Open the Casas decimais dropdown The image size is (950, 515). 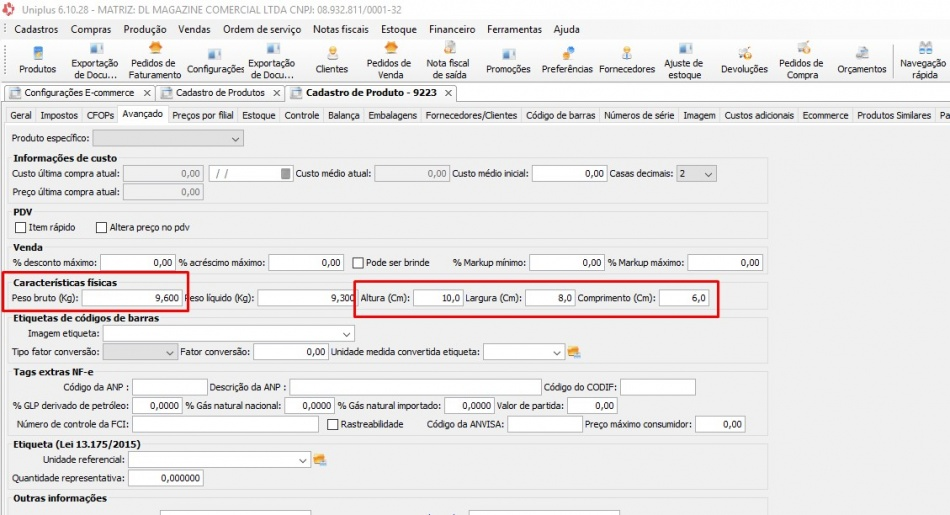click(x=696, y=173)
